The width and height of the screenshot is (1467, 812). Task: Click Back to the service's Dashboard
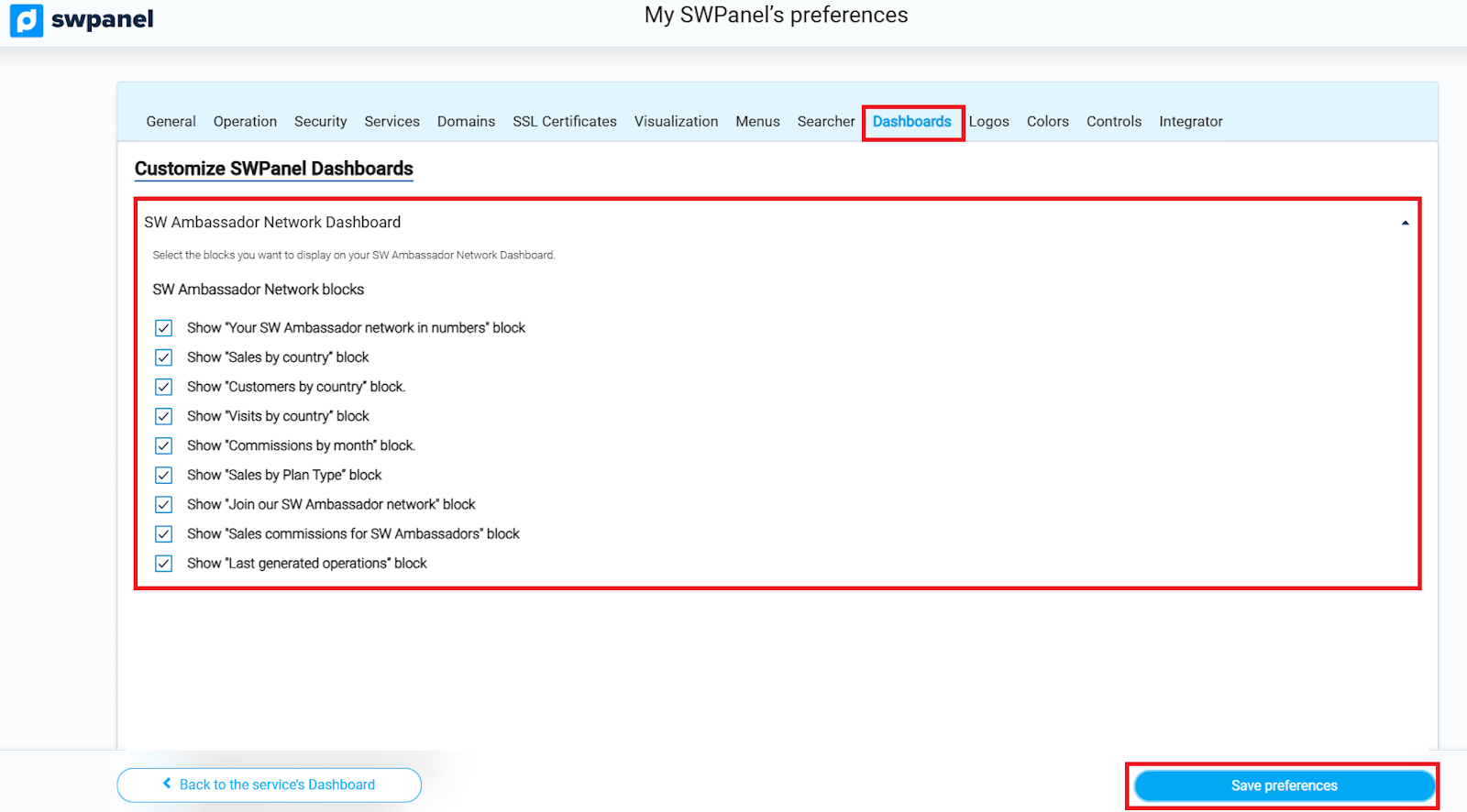click(x=269, y=785)
